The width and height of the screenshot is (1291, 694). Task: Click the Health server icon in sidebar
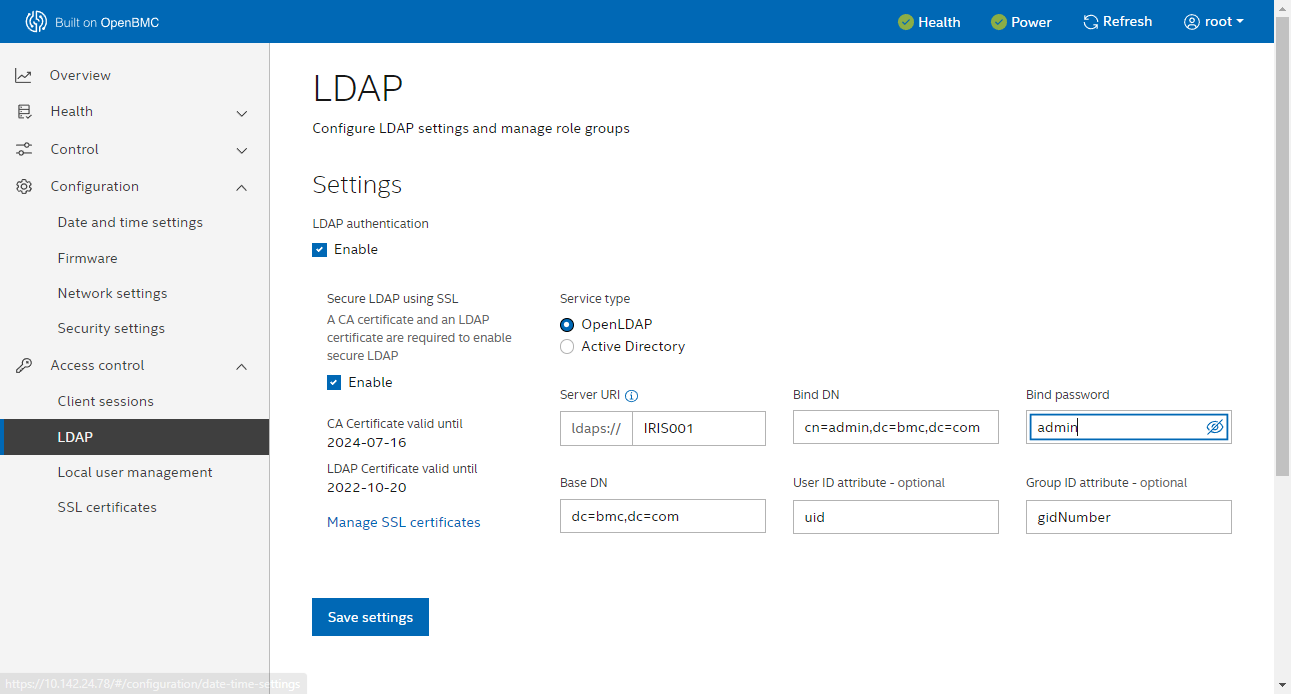24,112
